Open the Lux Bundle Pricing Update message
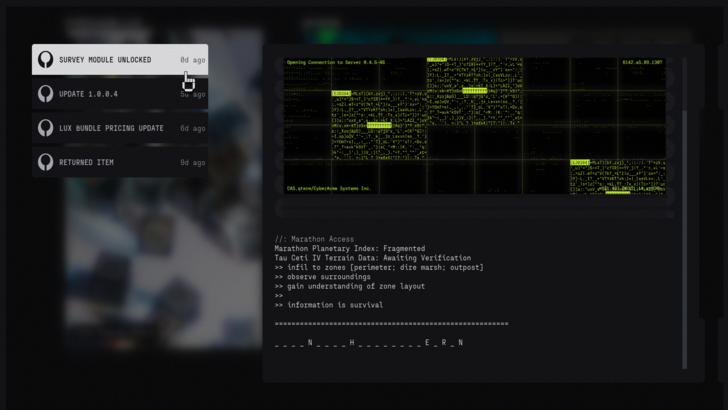The height and width of the screenshot is (410, 728). [x=111, y=128]
